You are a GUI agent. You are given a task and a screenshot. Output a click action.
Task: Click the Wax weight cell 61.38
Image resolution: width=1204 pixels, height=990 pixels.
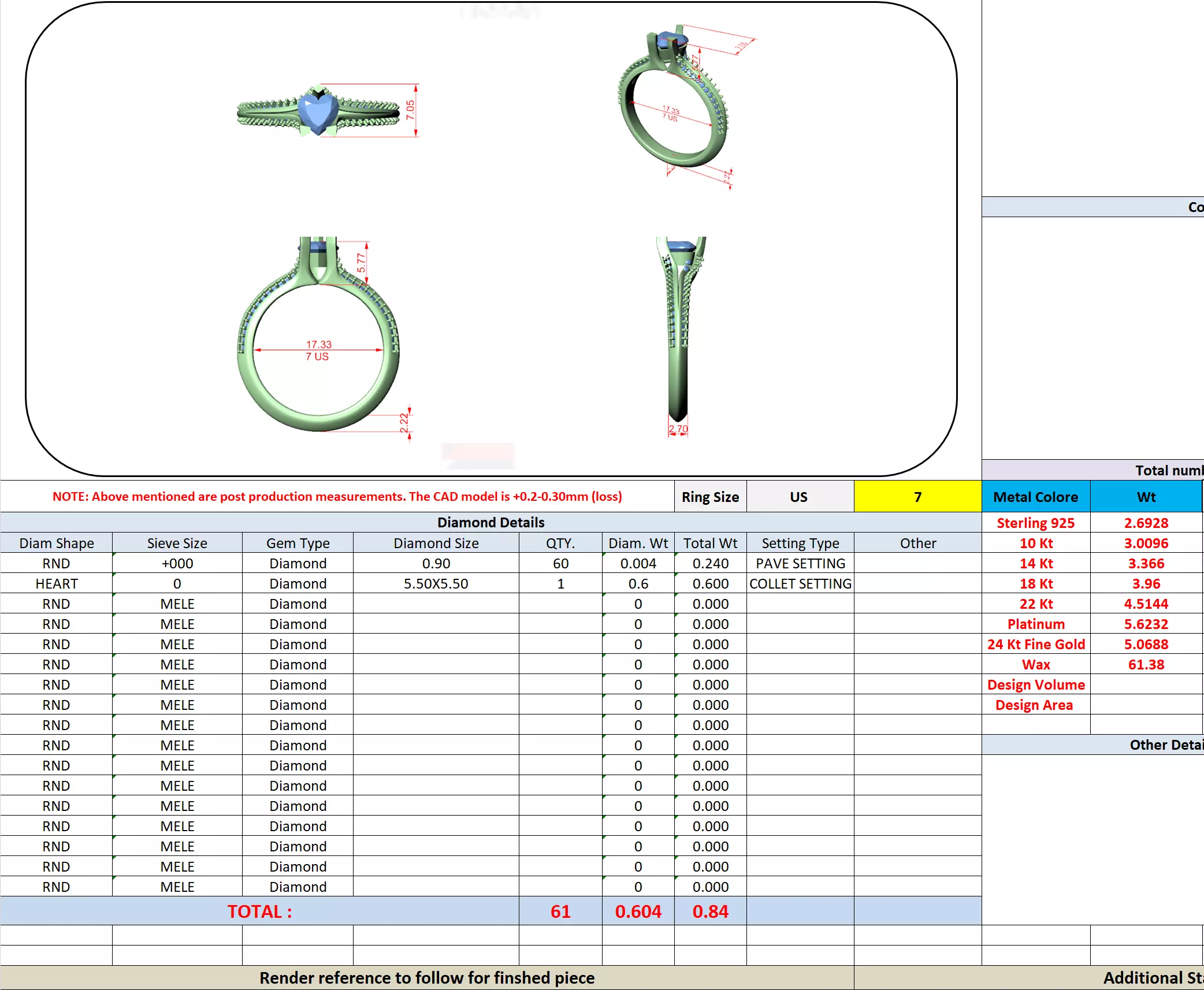point(1146,664)
